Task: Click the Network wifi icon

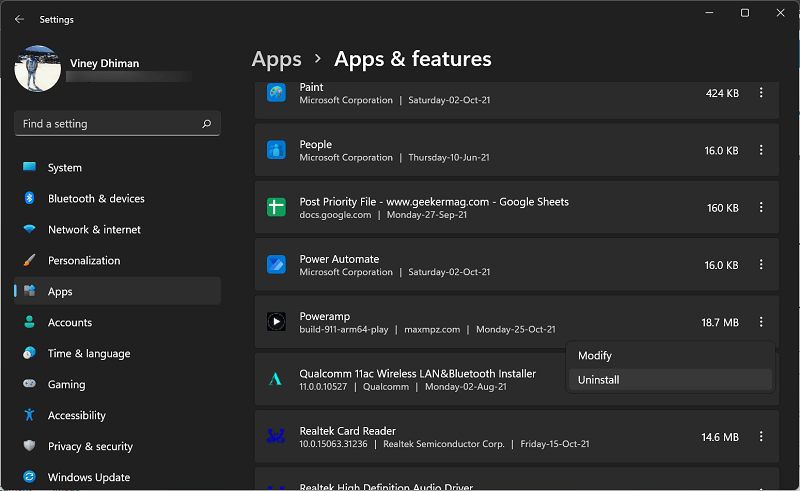Action: coord(30,229)
